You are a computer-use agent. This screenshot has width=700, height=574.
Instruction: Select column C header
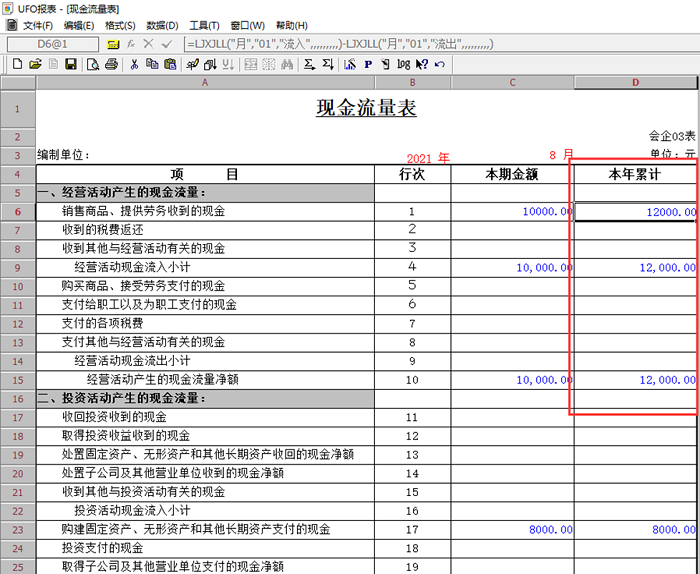coord(512,83)
